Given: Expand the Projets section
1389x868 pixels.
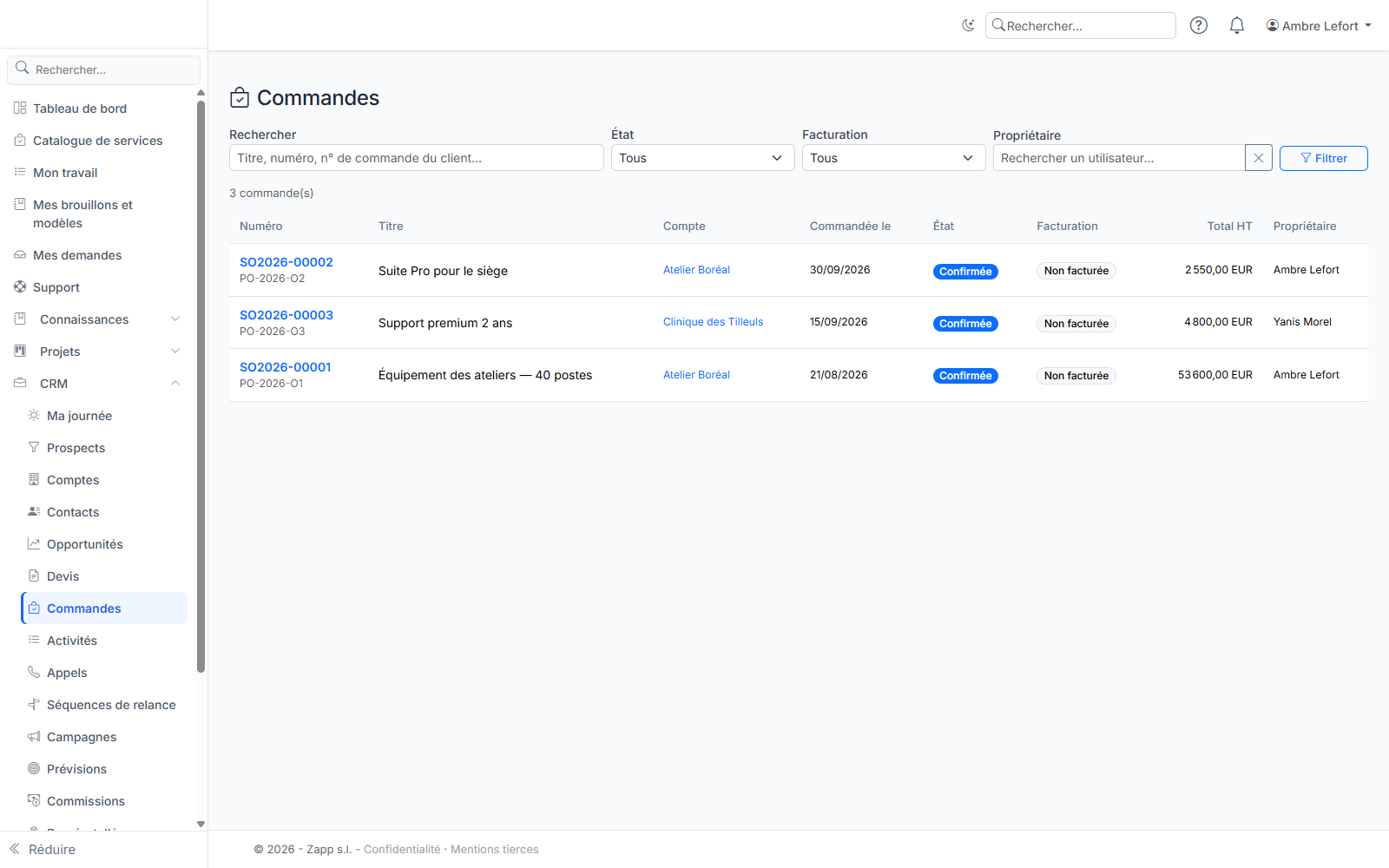Looking at the screenshot, I should 97,352.
